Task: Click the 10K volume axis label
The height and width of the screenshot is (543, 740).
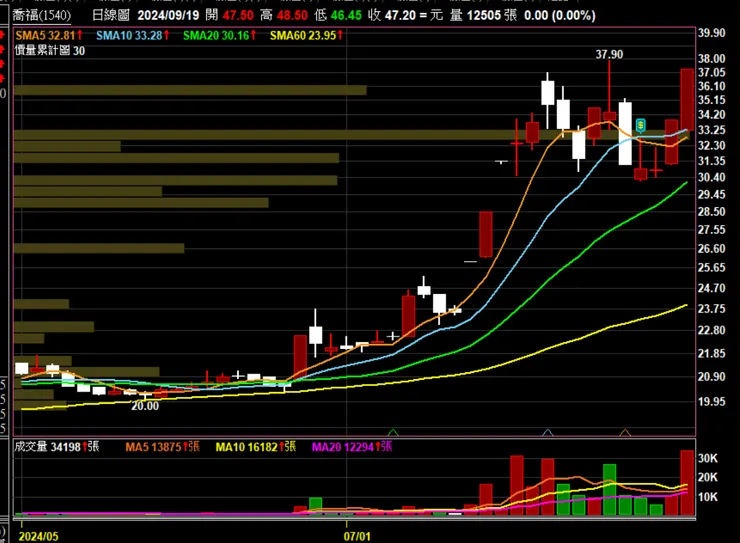Action: (707, 497)
